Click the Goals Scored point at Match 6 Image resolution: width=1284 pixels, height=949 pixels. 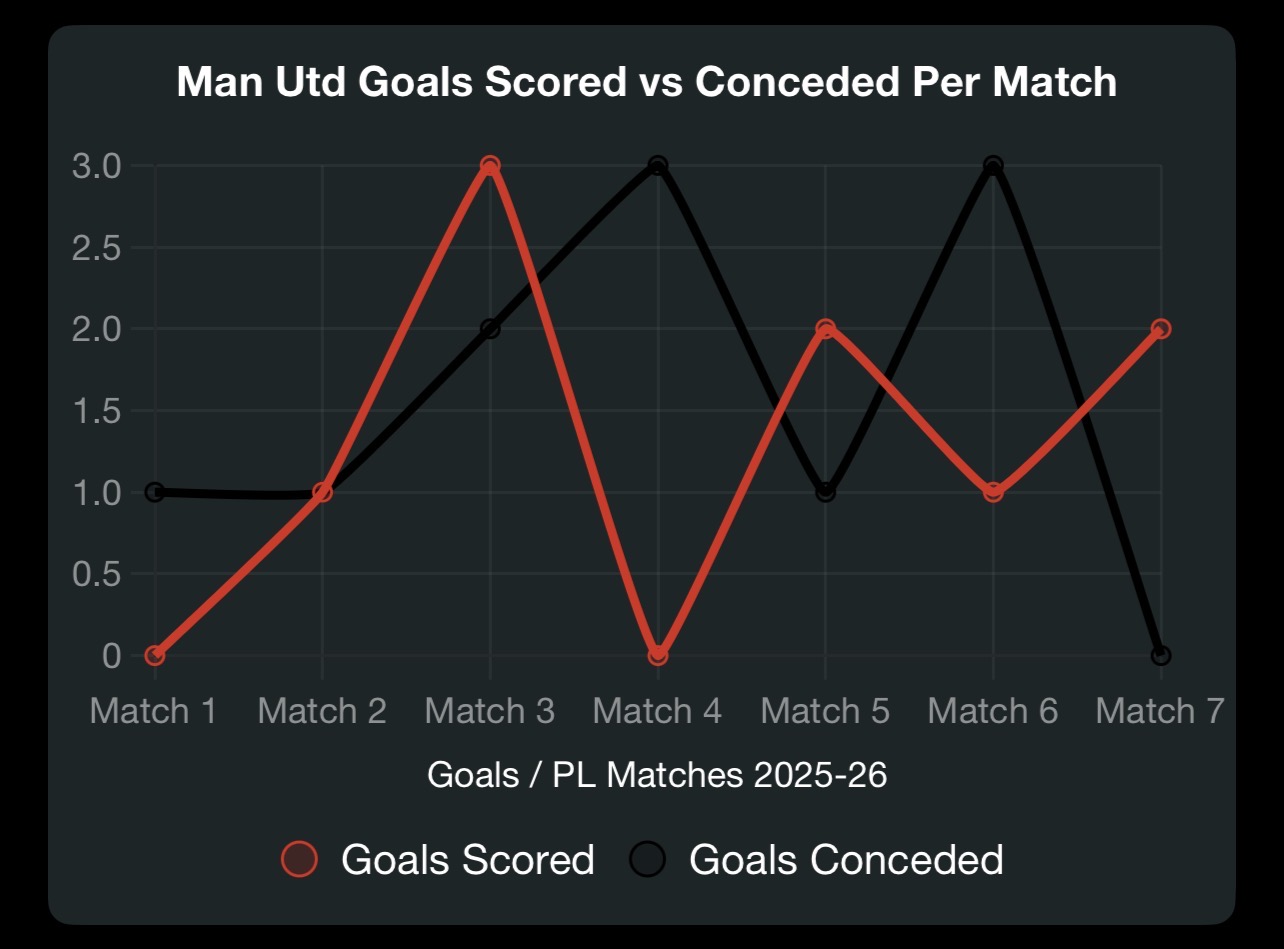(x=993, y=492)
